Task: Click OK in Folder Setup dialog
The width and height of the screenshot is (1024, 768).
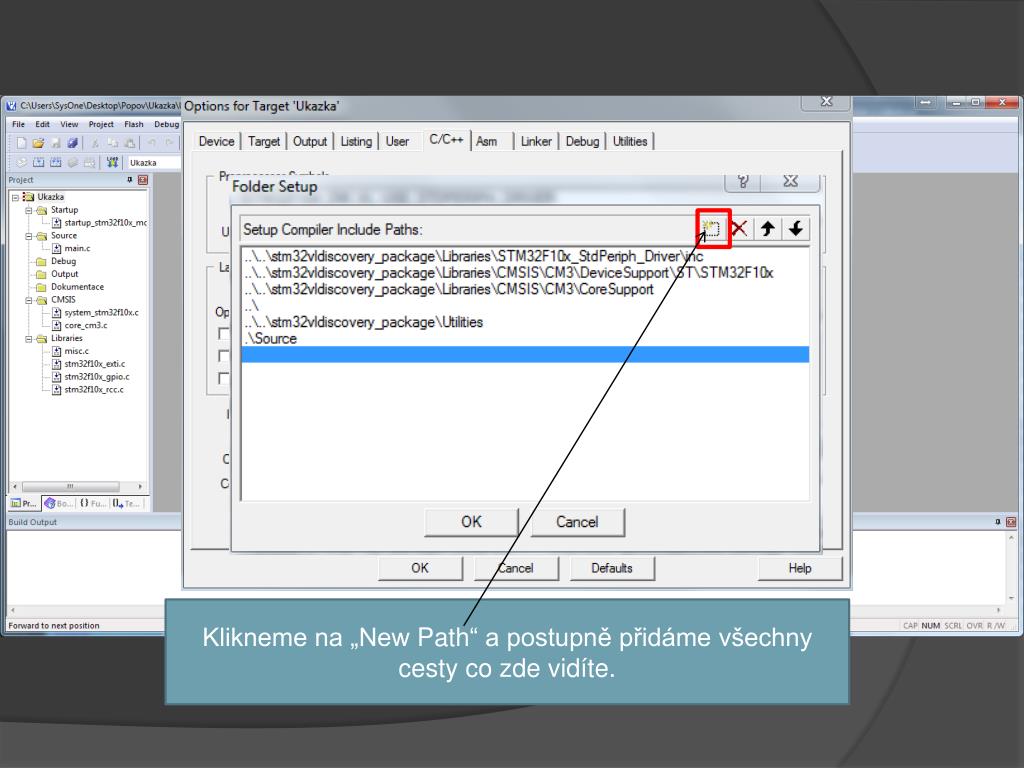Action: click(472, 522)
